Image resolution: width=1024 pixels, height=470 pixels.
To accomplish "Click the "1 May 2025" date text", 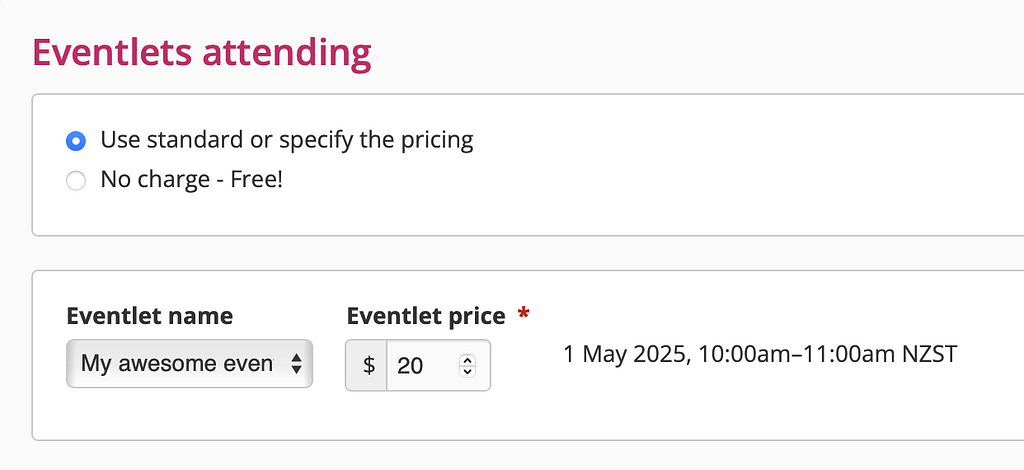I will point(622,355).
